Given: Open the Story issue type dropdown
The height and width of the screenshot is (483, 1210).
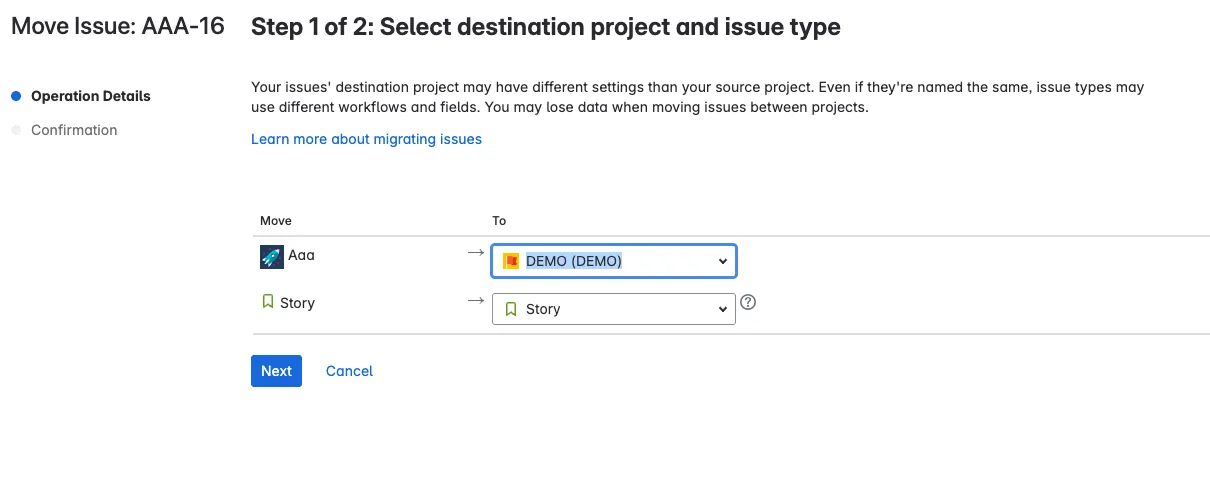Looking at the screenshot, I should pos(614,309).
